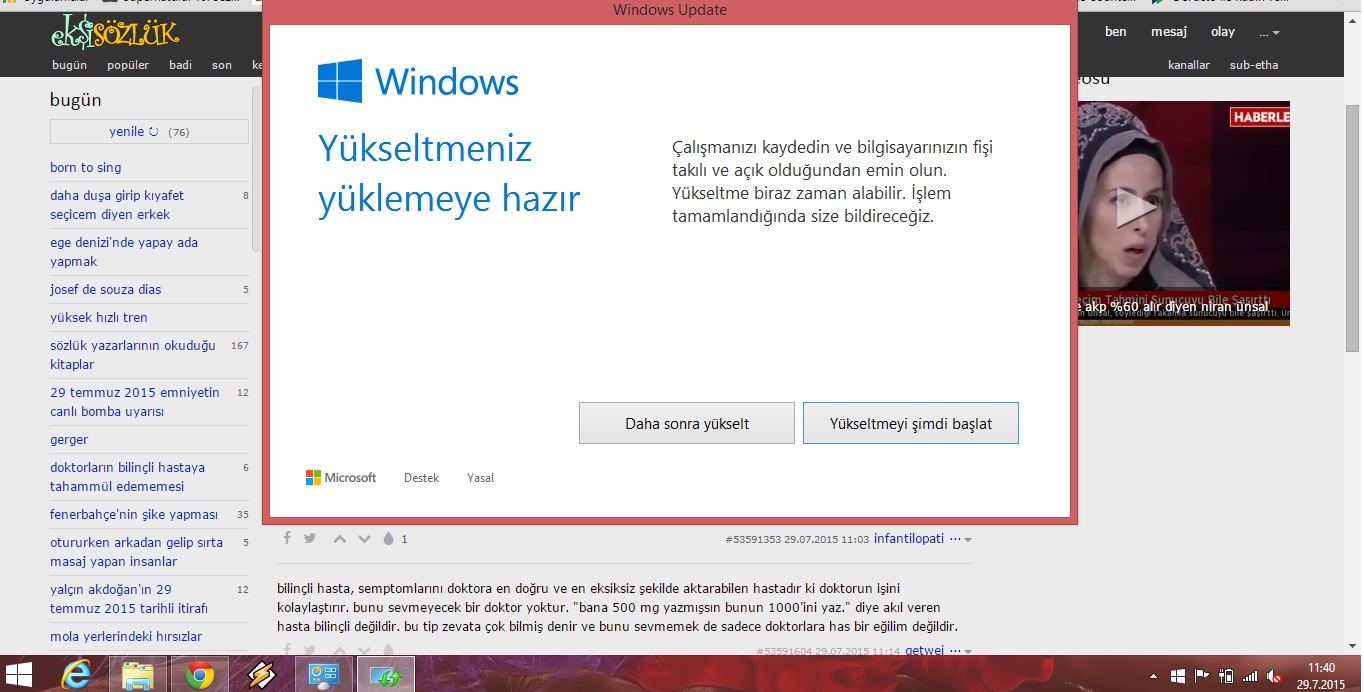Open Winamp lightning-bolt icon on taskbar
Screen dimensions: 1364x692
coord(262,676)
